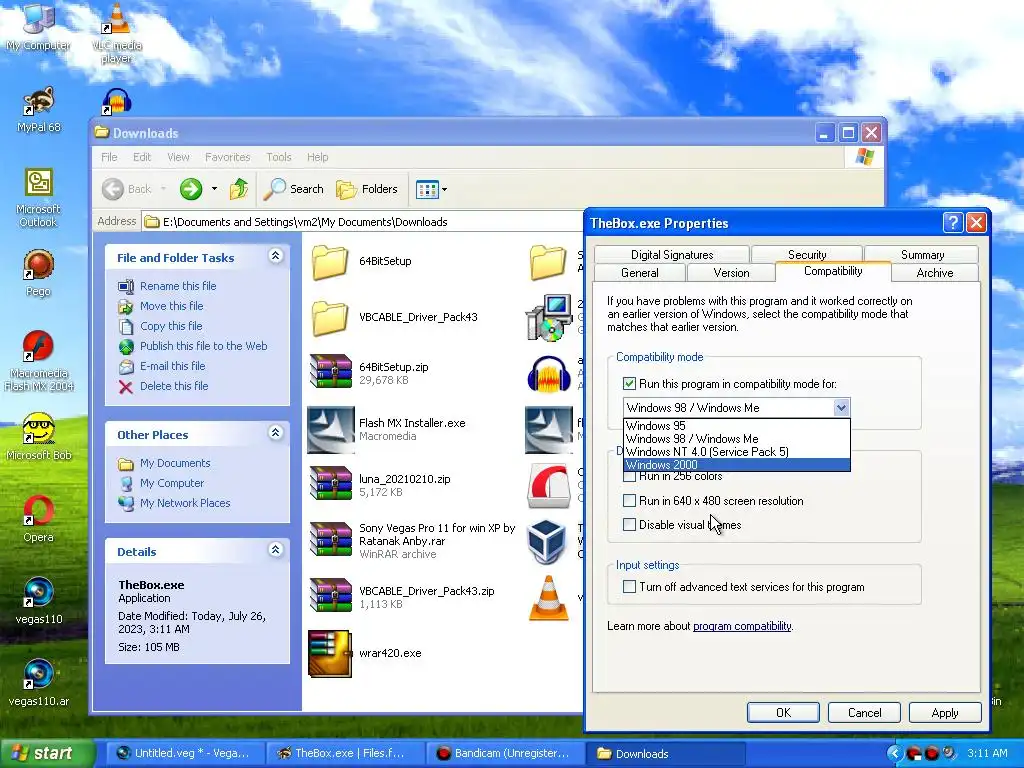Switch to Digital Signatures tab

671,255
